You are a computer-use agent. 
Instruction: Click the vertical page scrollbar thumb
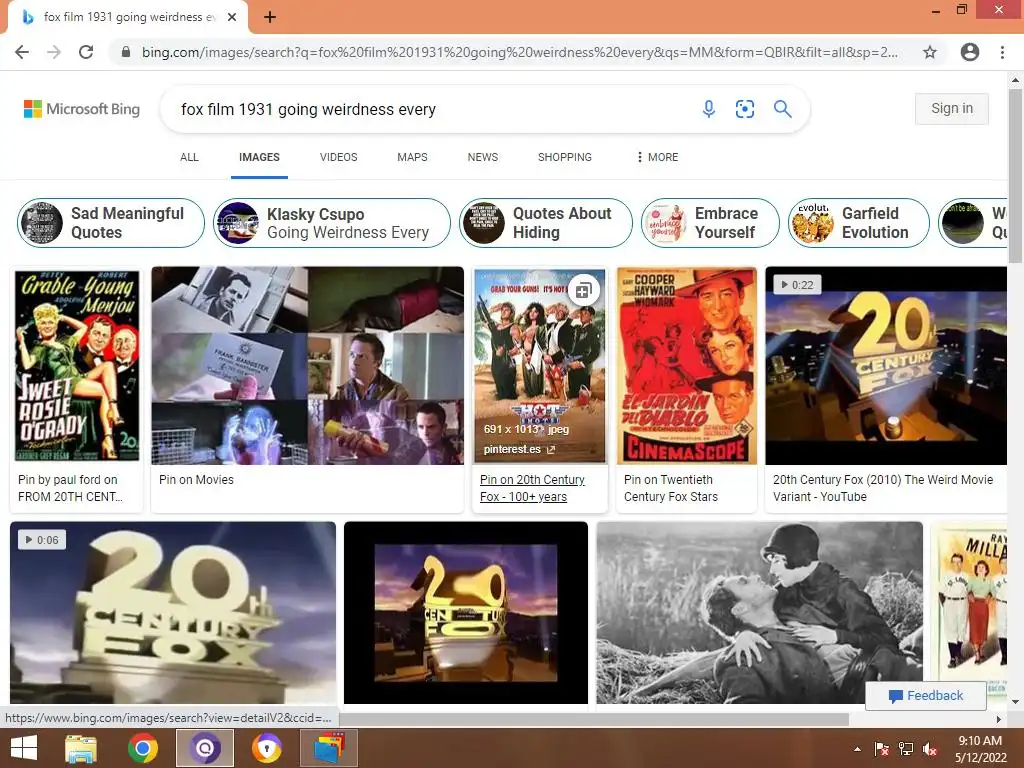1015,176
